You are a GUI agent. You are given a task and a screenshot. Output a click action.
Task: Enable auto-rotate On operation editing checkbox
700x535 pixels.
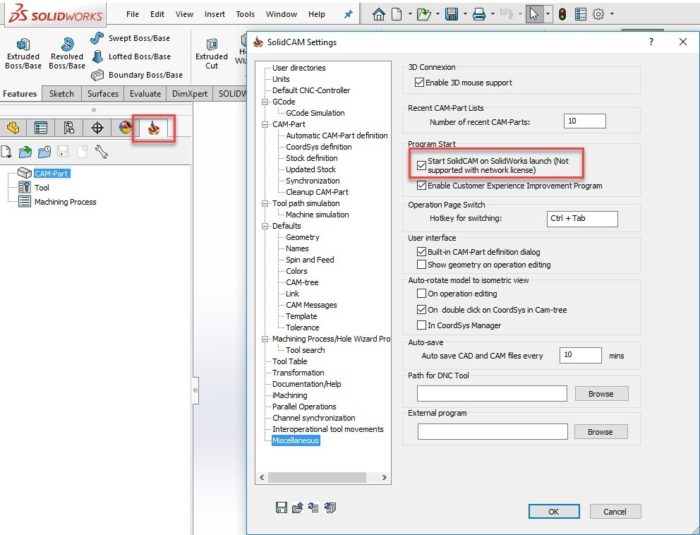(x=421, y=293)
